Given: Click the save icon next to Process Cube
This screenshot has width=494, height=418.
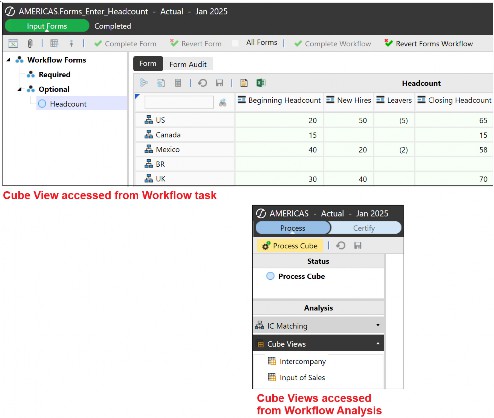Looking at the screenshot, I should pyautogui.click(x=358, y=246).
